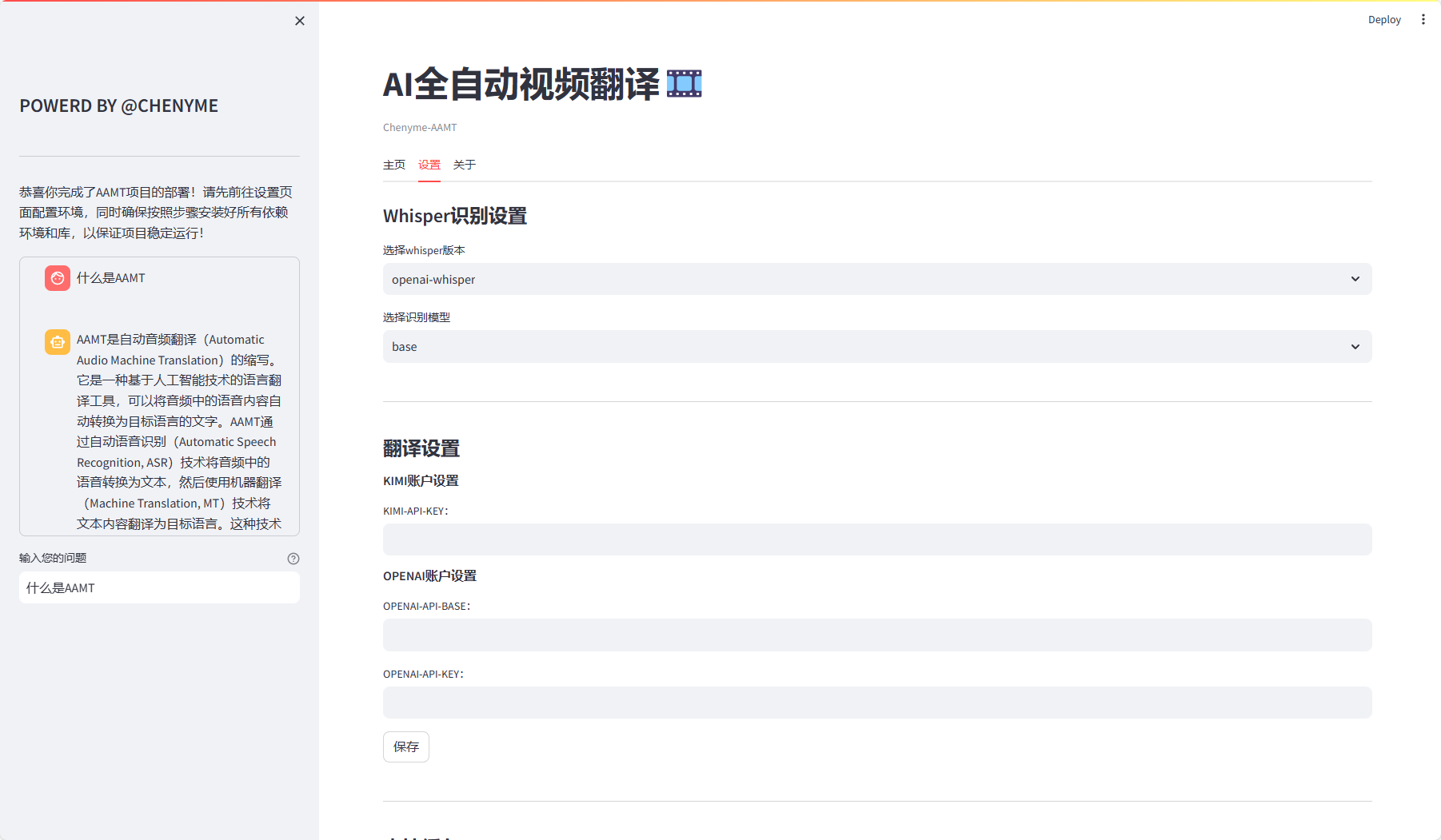
Task: Click the sidebar question input containing 什么是AAMT
Action: pos(159,587)
